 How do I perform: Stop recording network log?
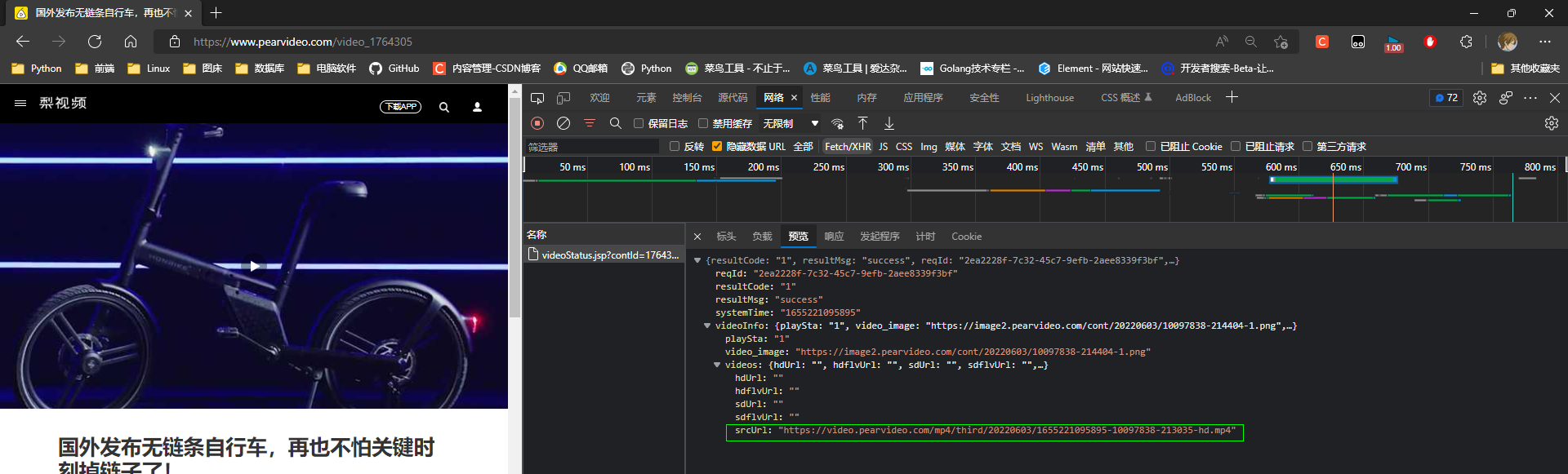(537, 123)
